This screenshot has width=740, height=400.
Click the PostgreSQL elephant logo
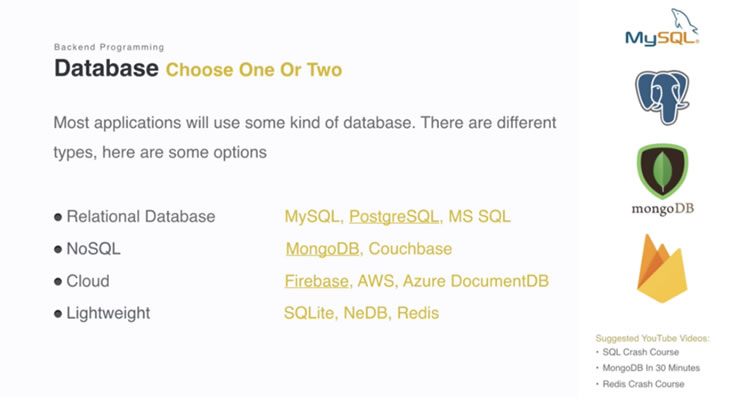point(662,97)
